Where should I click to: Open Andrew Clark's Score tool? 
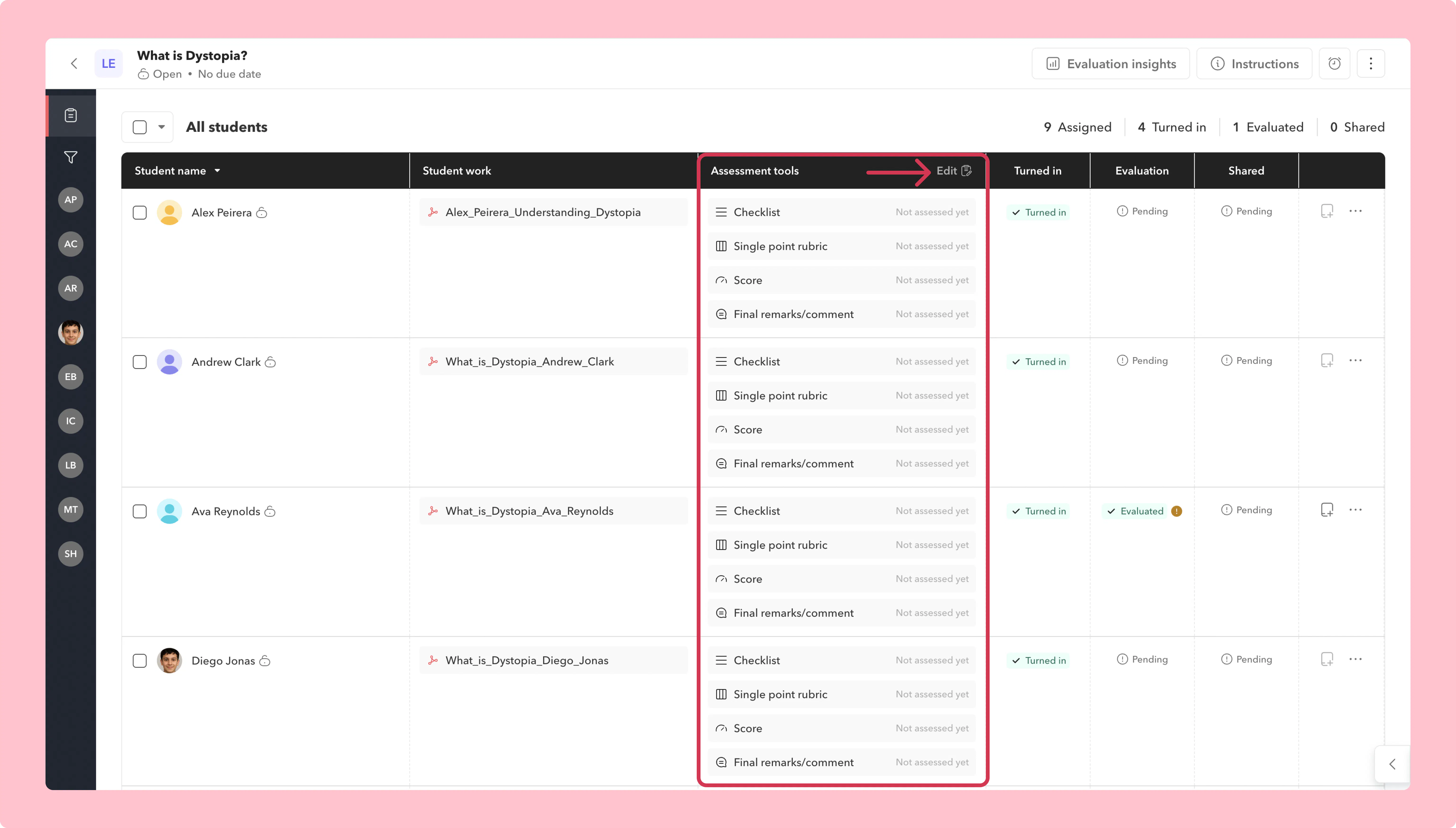(842, 430)
